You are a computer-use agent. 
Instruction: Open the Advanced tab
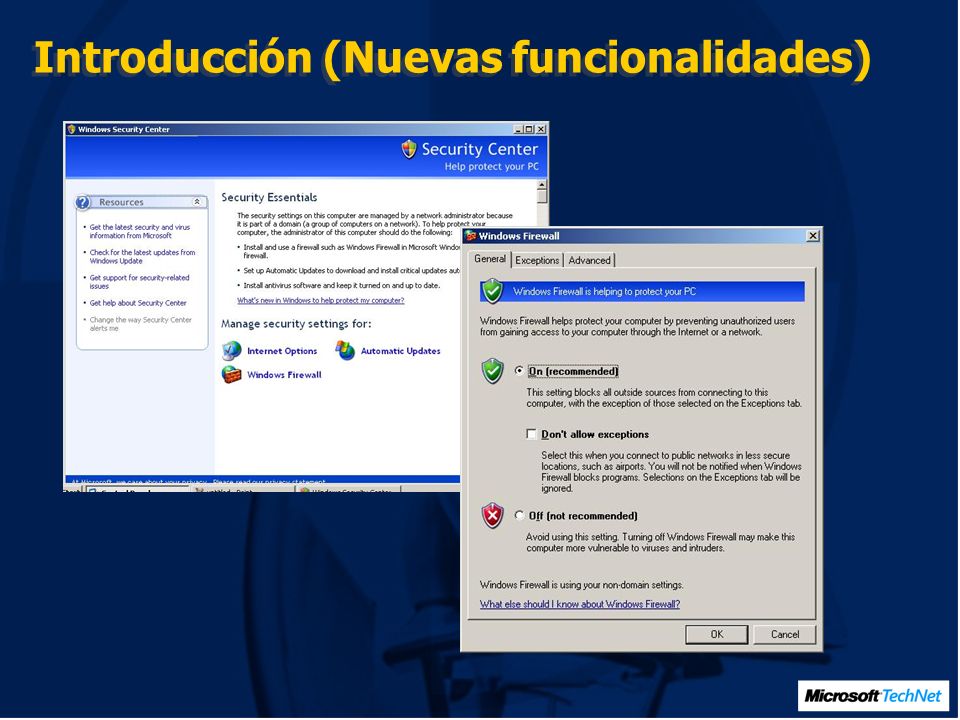(589, 260)
